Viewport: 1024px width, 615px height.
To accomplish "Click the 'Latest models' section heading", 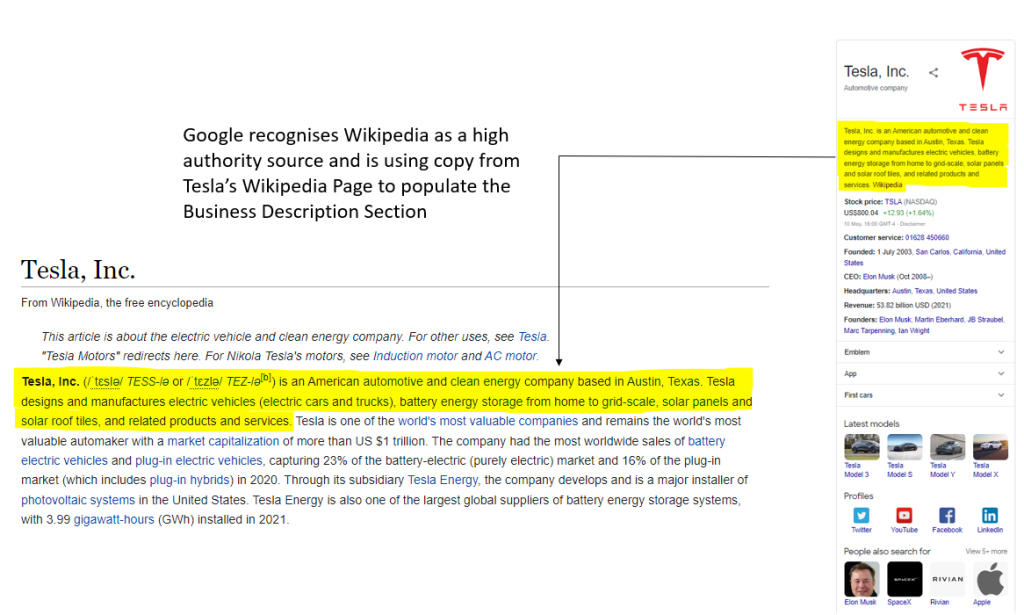I will (x=871, y=424).
